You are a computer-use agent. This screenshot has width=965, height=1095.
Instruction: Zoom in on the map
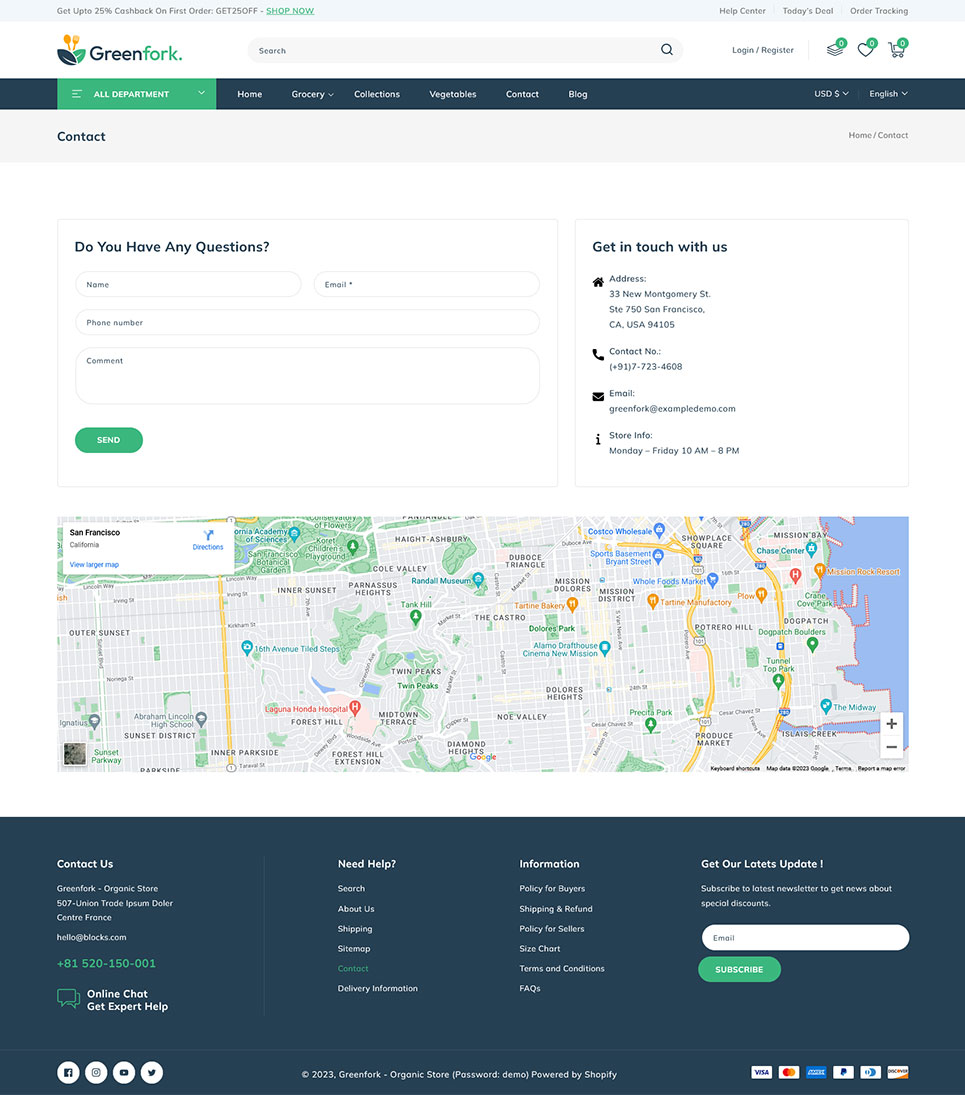[x=891, y=724]
